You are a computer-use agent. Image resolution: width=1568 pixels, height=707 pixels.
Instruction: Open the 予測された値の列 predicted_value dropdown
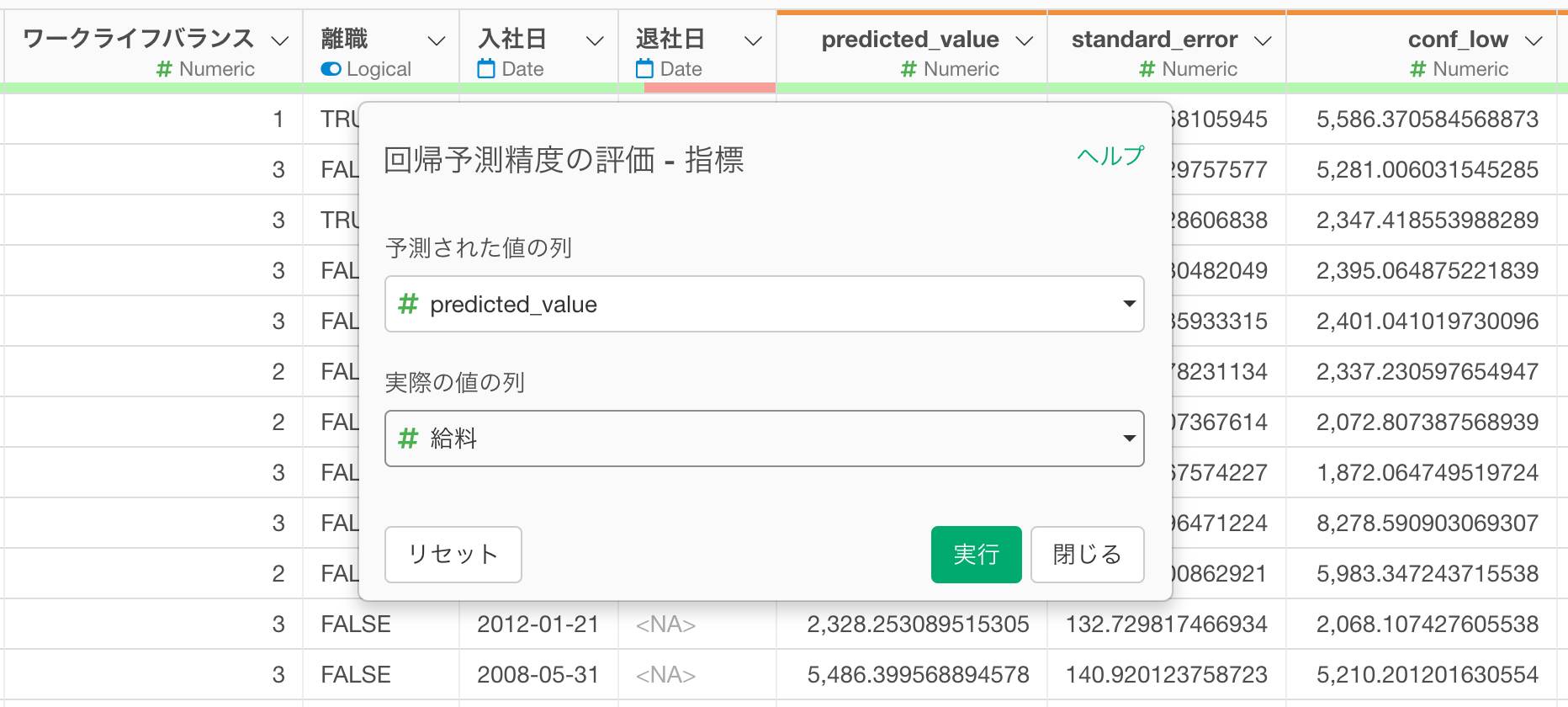[x=764, y=304]
